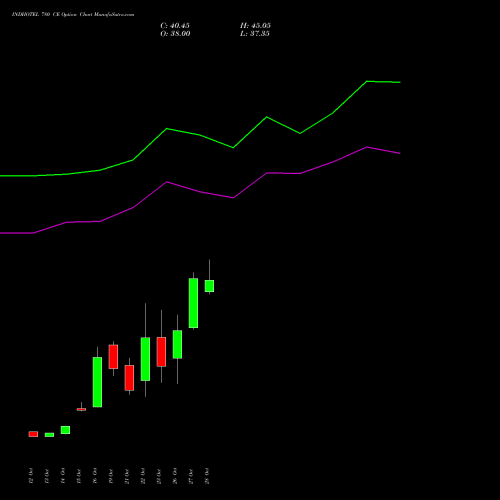This screenshot has width=500, height=500.
Task: Click the green candle for 22 Oct
Action: click(x=145, y=359)
